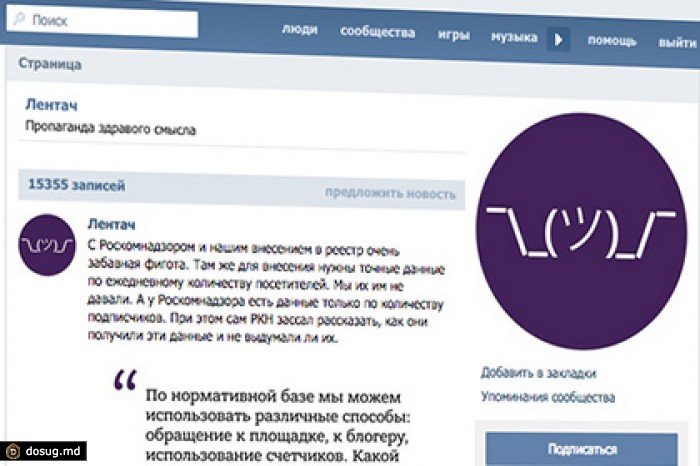This screenshot has height=466, width=700.
Task: Open the сообщества menu item
Action: click(377, 32)
